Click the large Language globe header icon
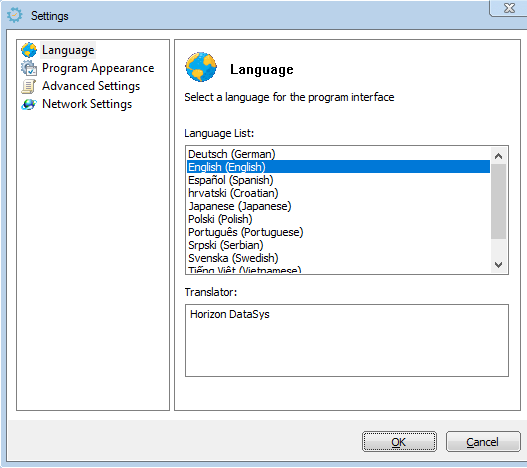Viewport: 527px width, 468px height. click(201, 67)
